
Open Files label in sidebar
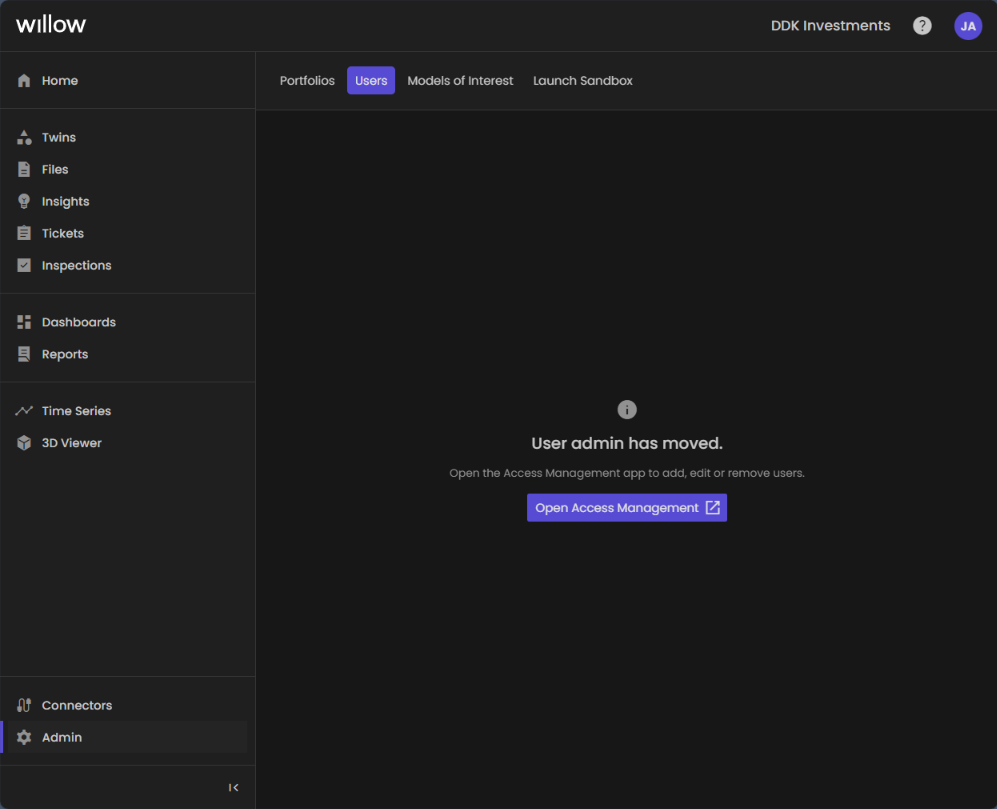coord(55,169)
